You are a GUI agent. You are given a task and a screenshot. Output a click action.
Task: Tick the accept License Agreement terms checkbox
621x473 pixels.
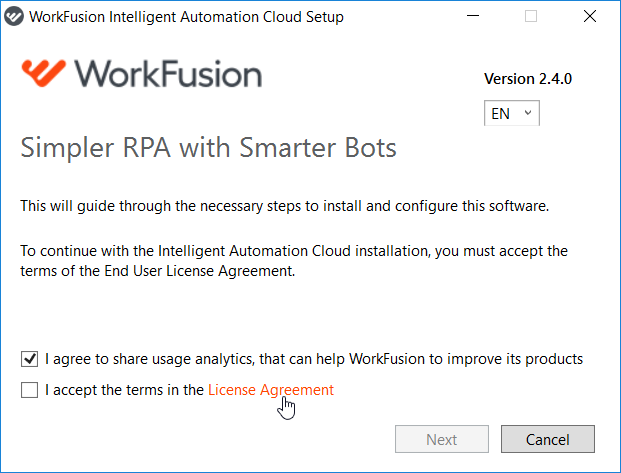(29, 390)
